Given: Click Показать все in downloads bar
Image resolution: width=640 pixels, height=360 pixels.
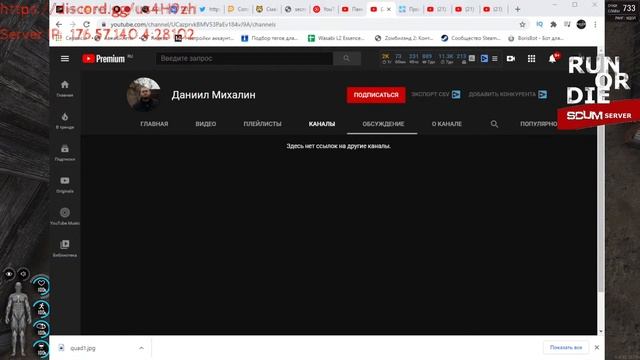Looking at the screenshot, I should tap(566, 347).
